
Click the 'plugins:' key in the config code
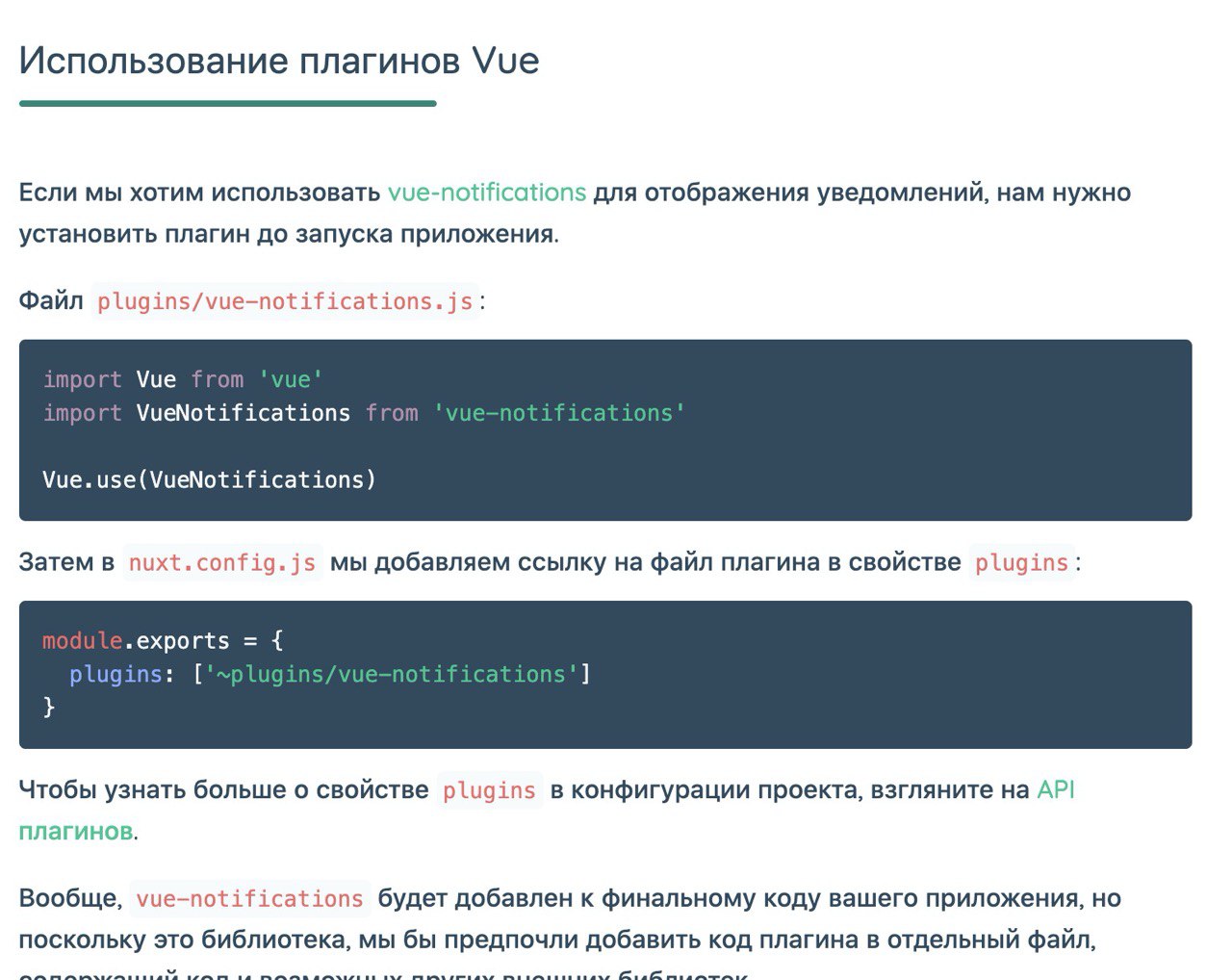[x=121, y=674]
